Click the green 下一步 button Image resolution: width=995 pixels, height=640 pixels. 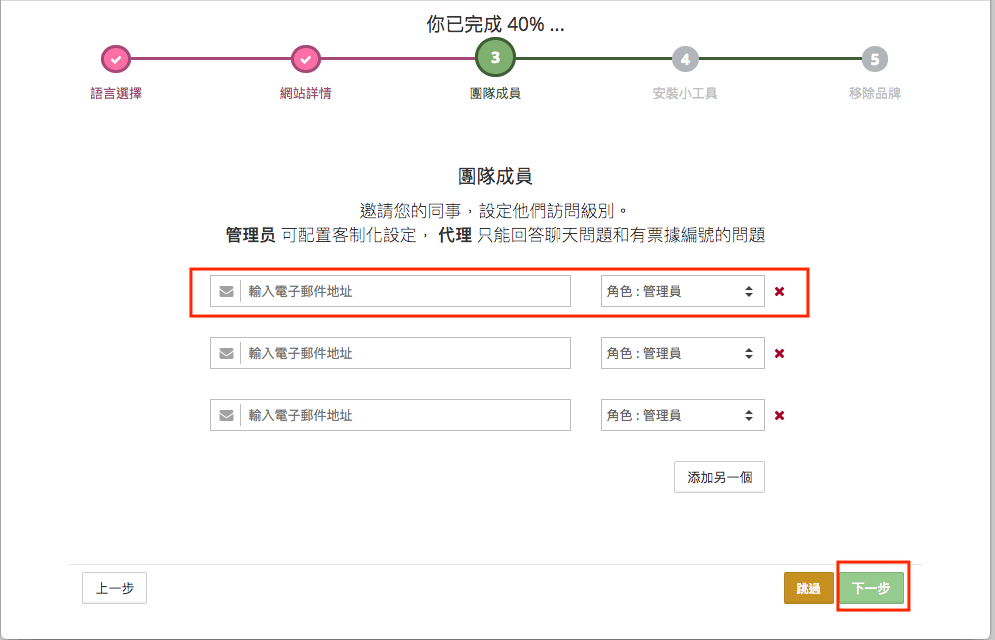(x=870, y=589)
